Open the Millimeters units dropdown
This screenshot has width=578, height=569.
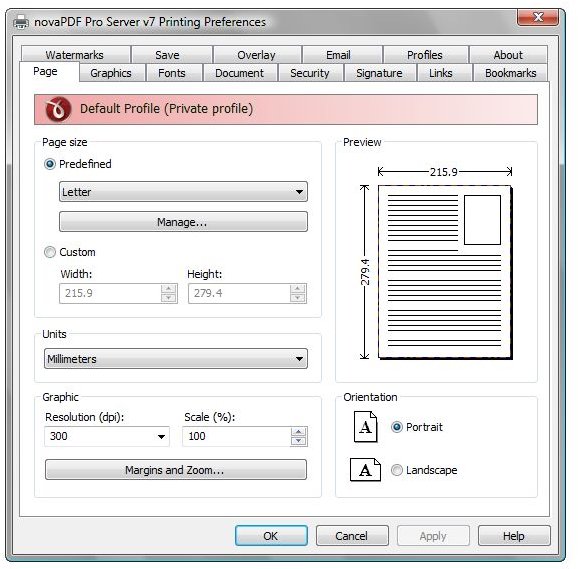click(x=176, y=359)
